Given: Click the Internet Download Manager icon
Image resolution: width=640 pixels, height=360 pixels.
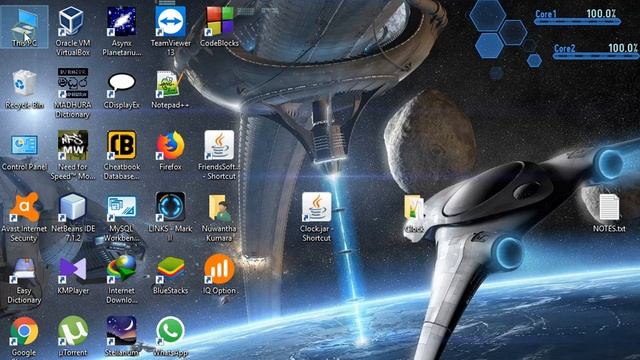Looking at the screenshot, I should 122,280.
